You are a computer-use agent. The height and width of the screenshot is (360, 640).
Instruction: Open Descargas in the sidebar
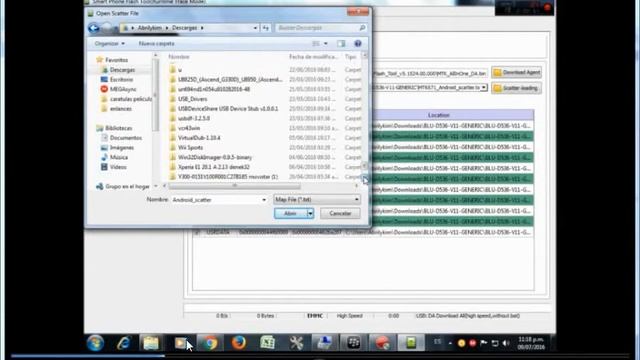click(122, 70)
